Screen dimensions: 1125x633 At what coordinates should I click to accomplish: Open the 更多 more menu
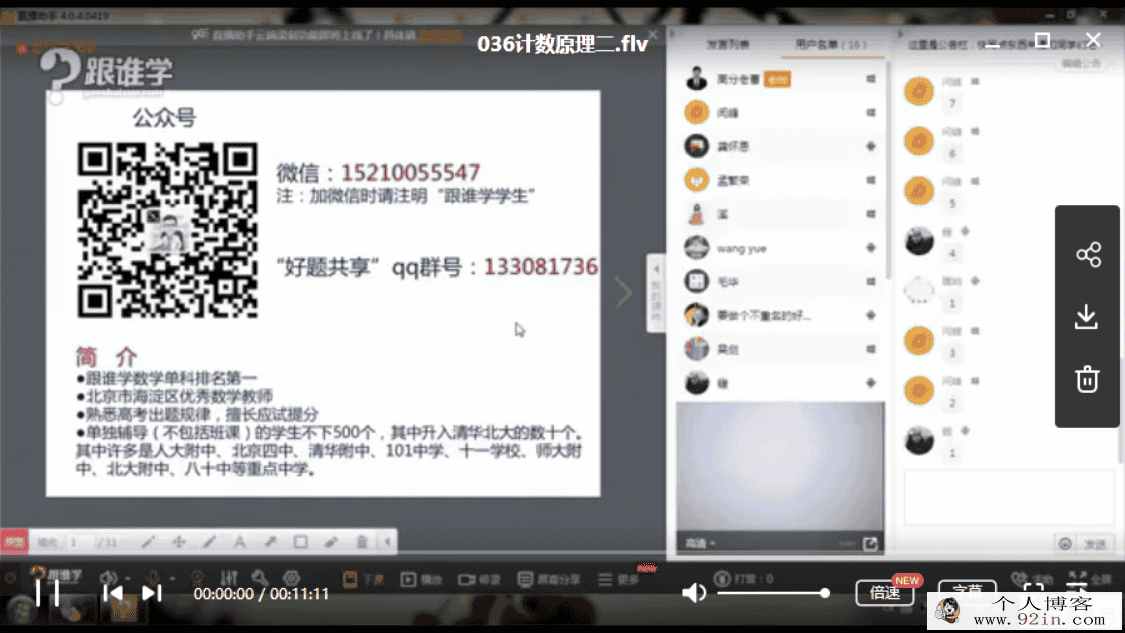click(618, 579)
